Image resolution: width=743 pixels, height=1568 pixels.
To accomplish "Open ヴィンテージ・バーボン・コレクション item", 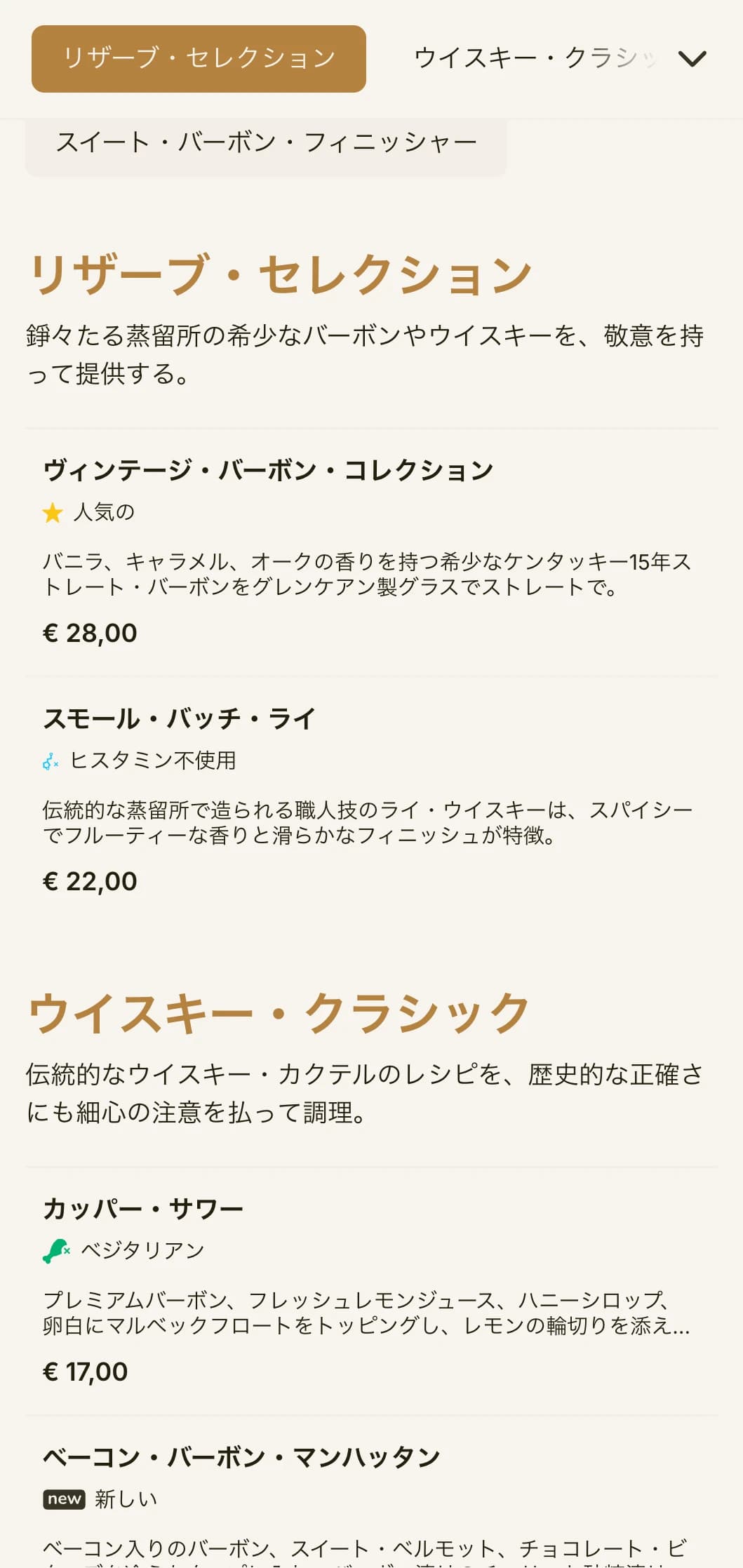I will (x=372, y=553).
